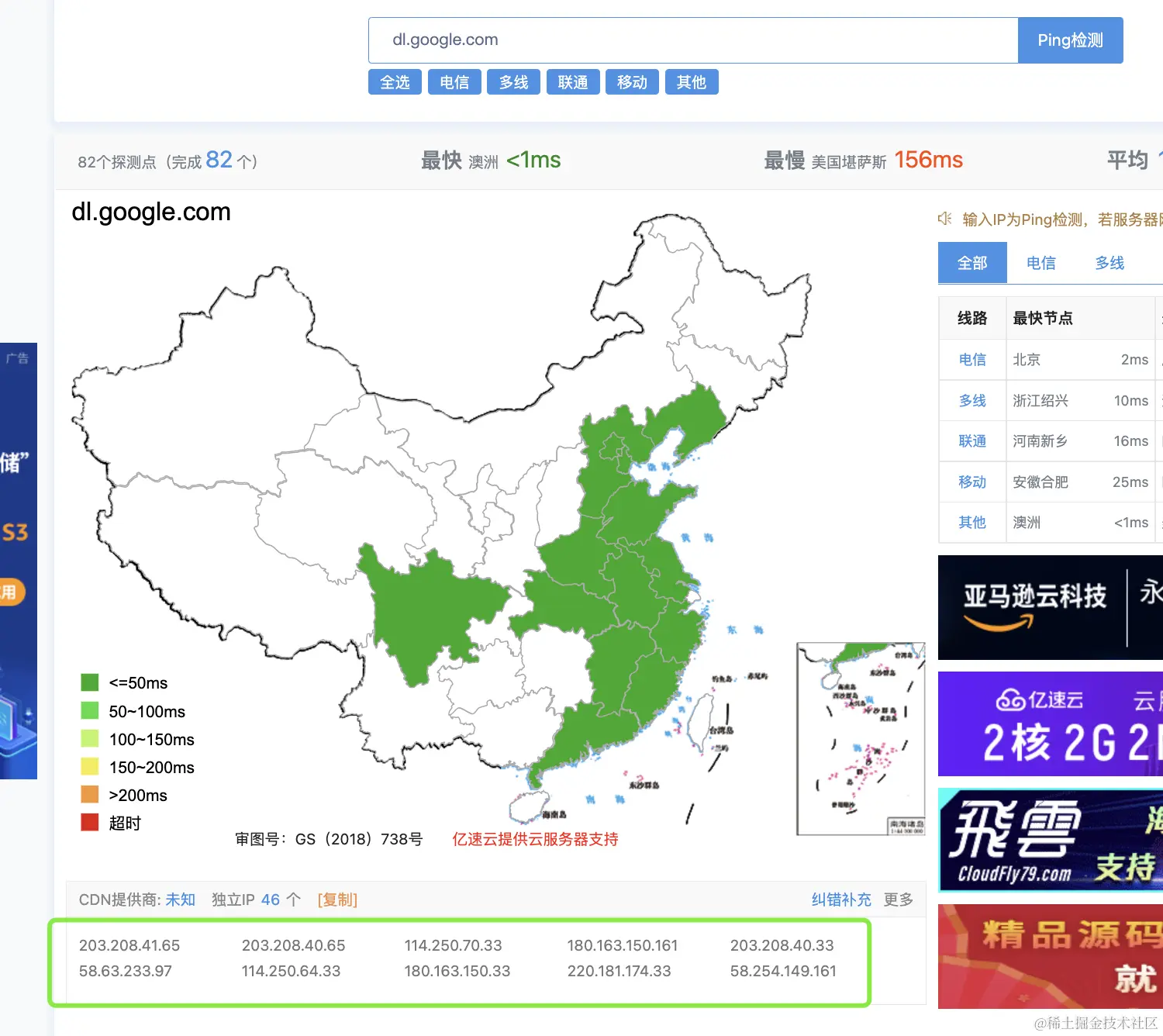The image size is (1163, 1036).
Task: Click IP address 180.163.150.161
Action: (622, 945)
